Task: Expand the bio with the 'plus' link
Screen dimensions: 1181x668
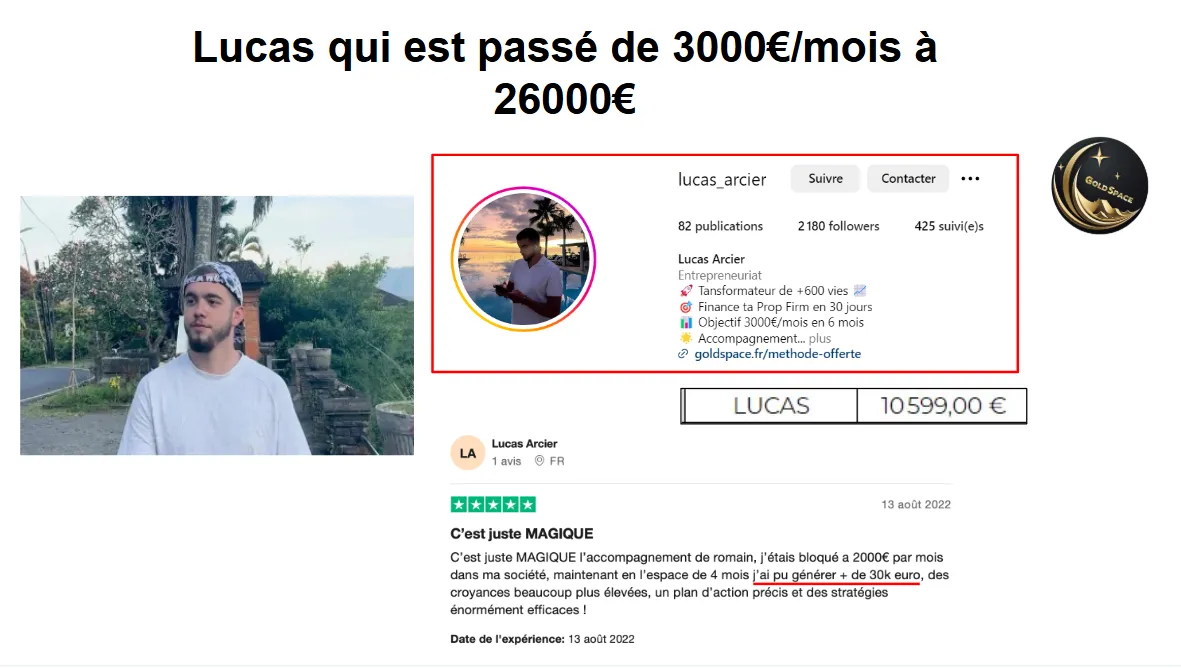Action: 819,338
